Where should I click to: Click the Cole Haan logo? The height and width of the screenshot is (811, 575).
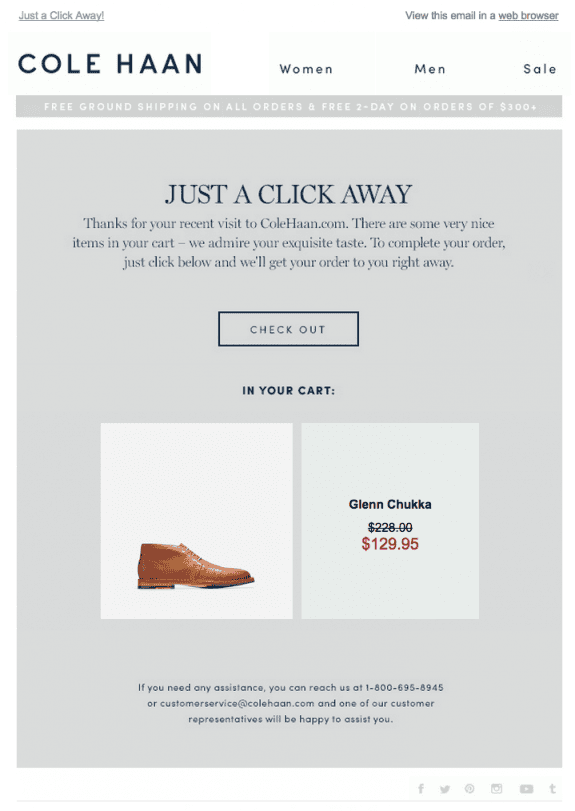coord(110,64)
